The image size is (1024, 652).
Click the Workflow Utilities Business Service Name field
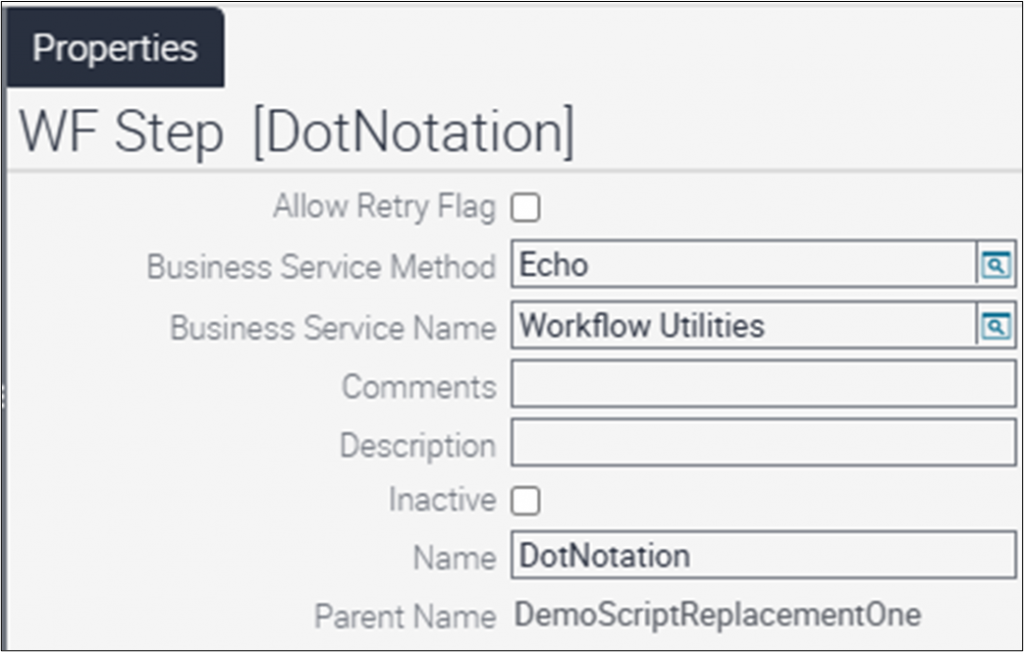742,326
